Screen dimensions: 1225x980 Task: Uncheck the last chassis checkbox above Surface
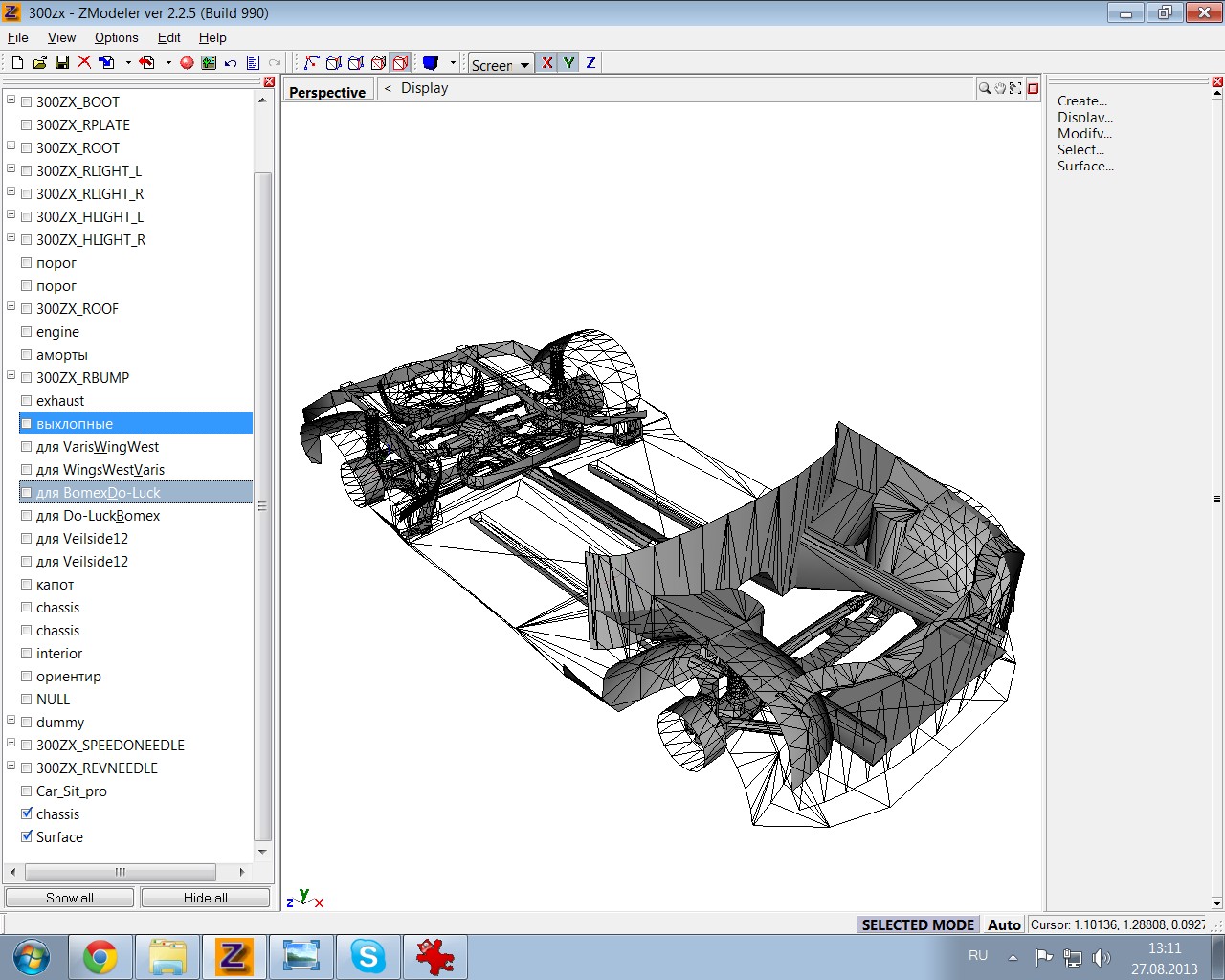point(27,813)
